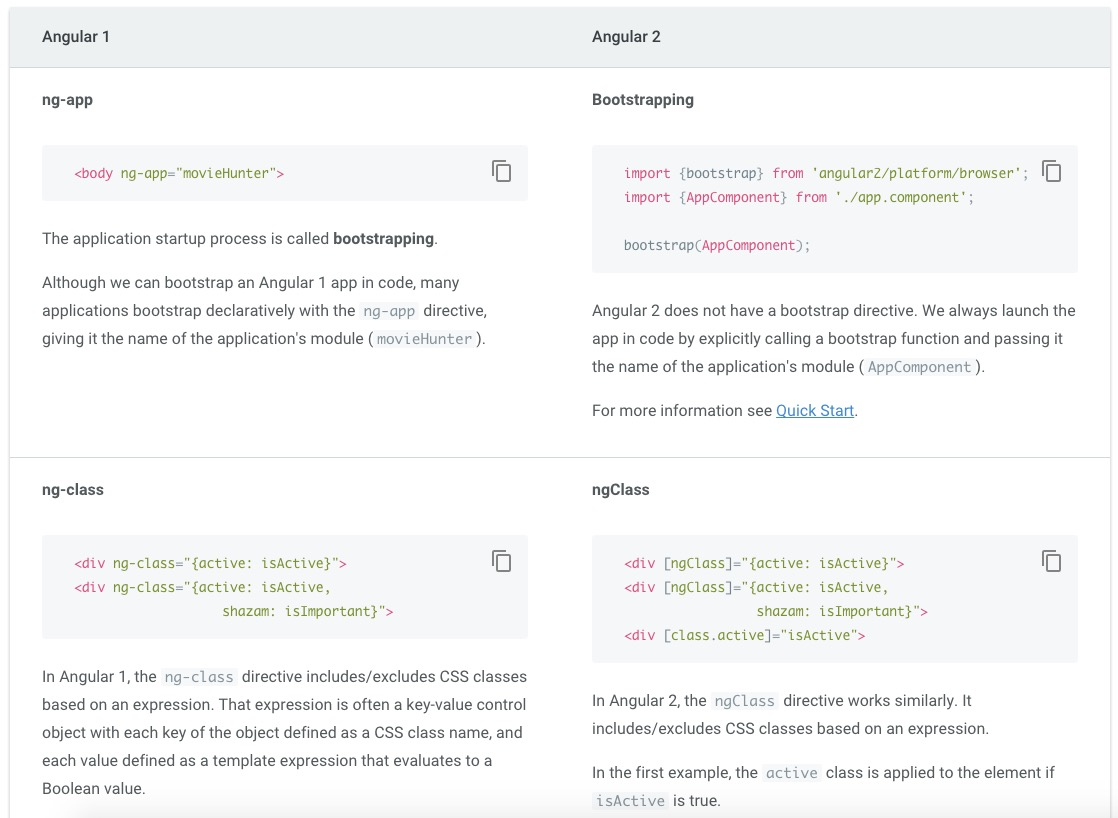Viewport: 1118px width, 818px height.
Task: Click the import {bootstrap} code line
Action: pyautogui.click(x=826, y=173)
